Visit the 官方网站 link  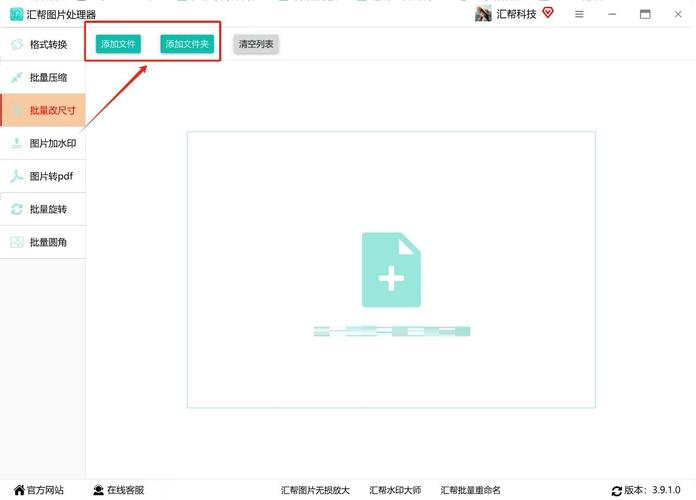tap(39, 490)
